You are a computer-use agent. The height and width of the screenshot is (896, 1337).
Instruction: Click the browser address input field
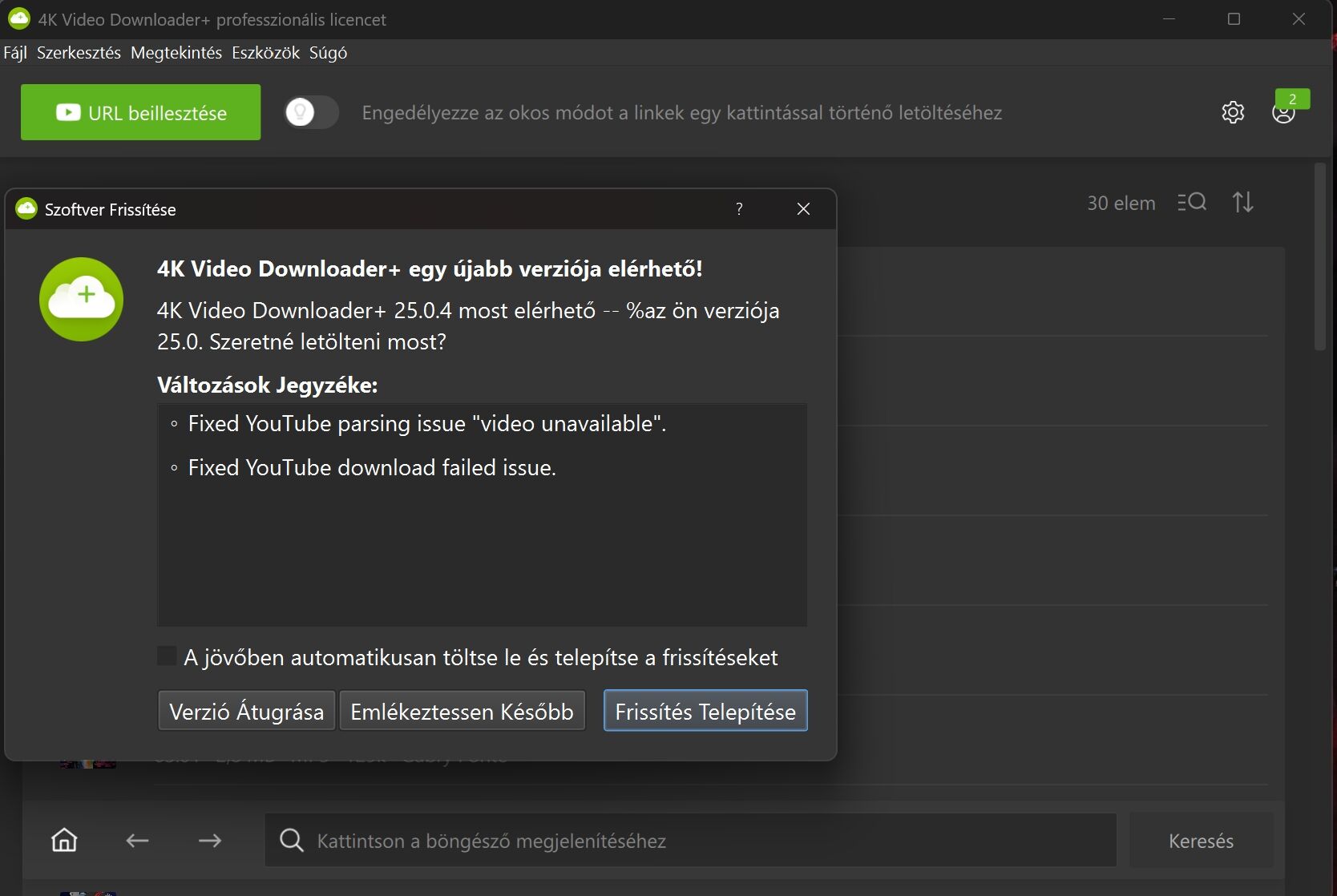(x=690, y=840)
